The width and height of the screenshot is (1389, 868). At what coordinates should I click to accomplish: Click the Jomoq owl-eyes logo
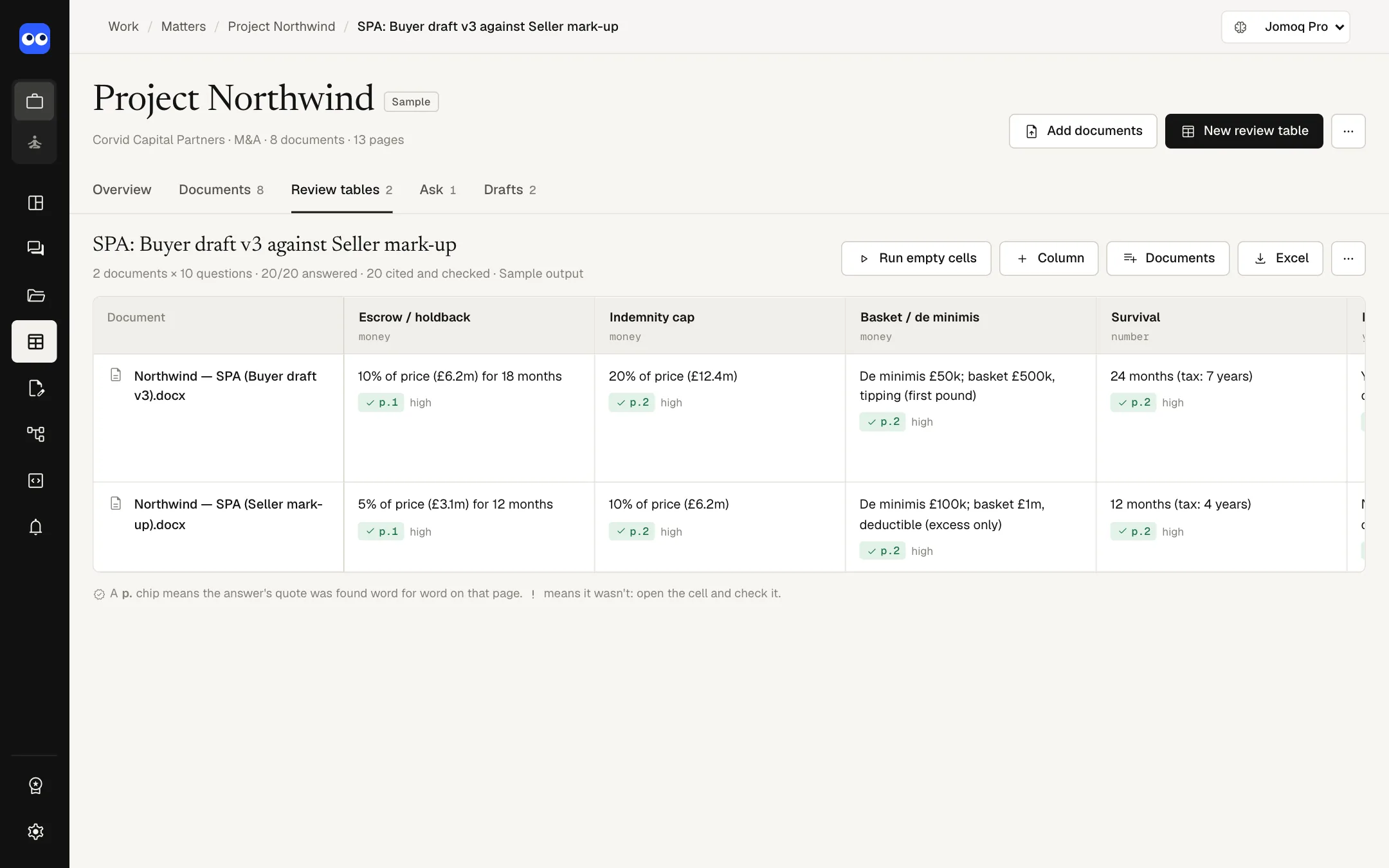[x=35, y=39]
